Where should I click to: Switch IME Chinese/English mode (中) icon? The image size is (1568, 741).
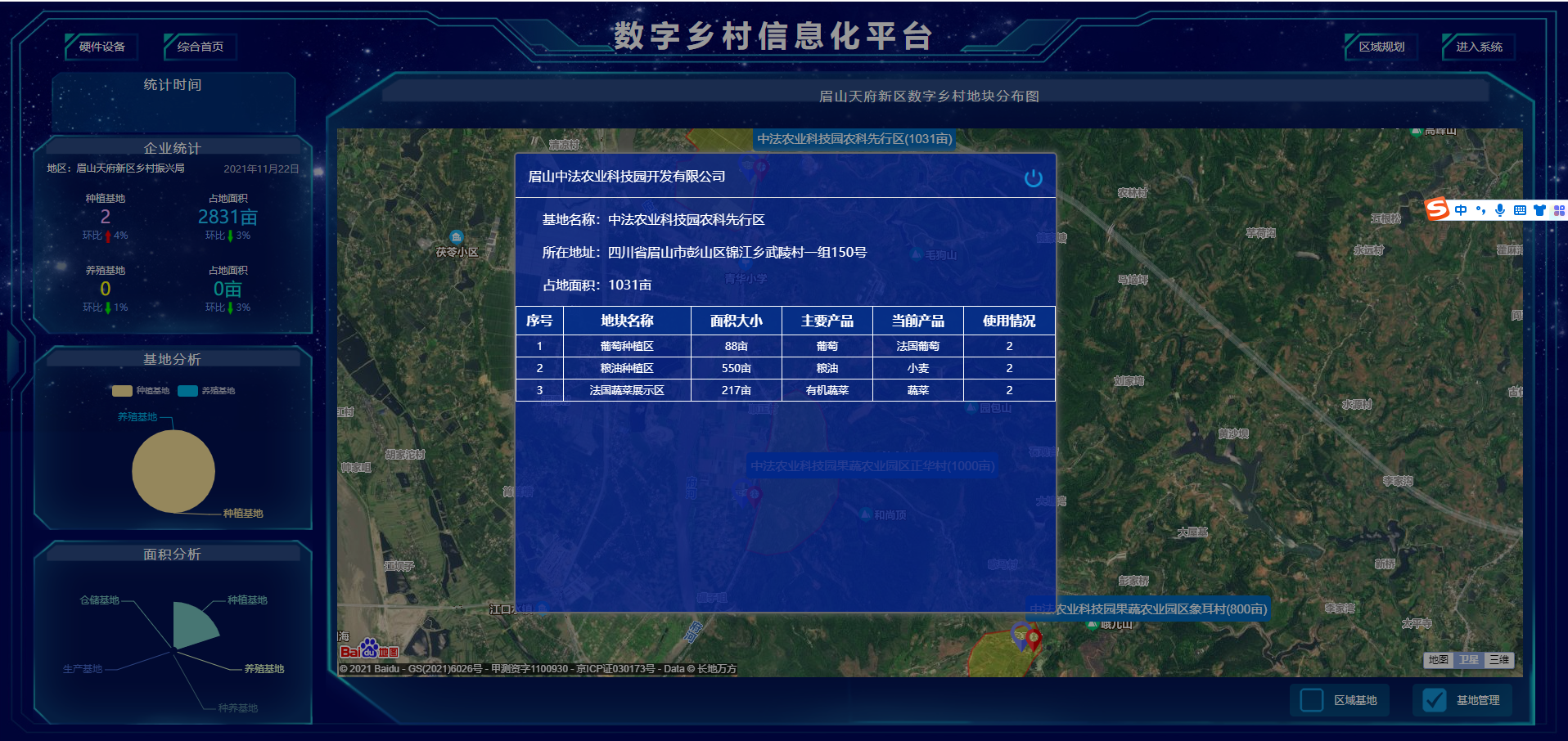click(x=1461, y=210)
